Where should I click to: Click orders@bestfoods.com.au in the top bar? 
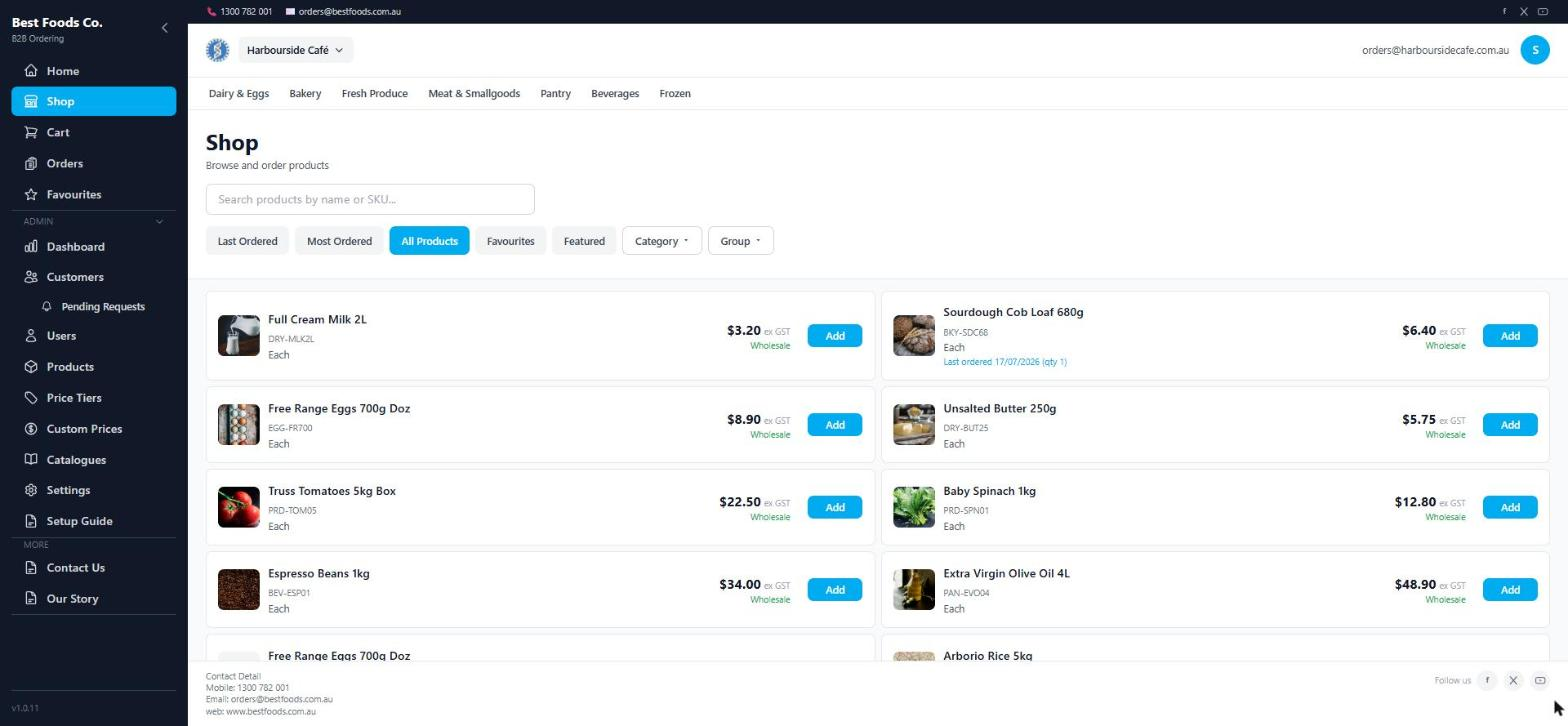pos(343,12)
